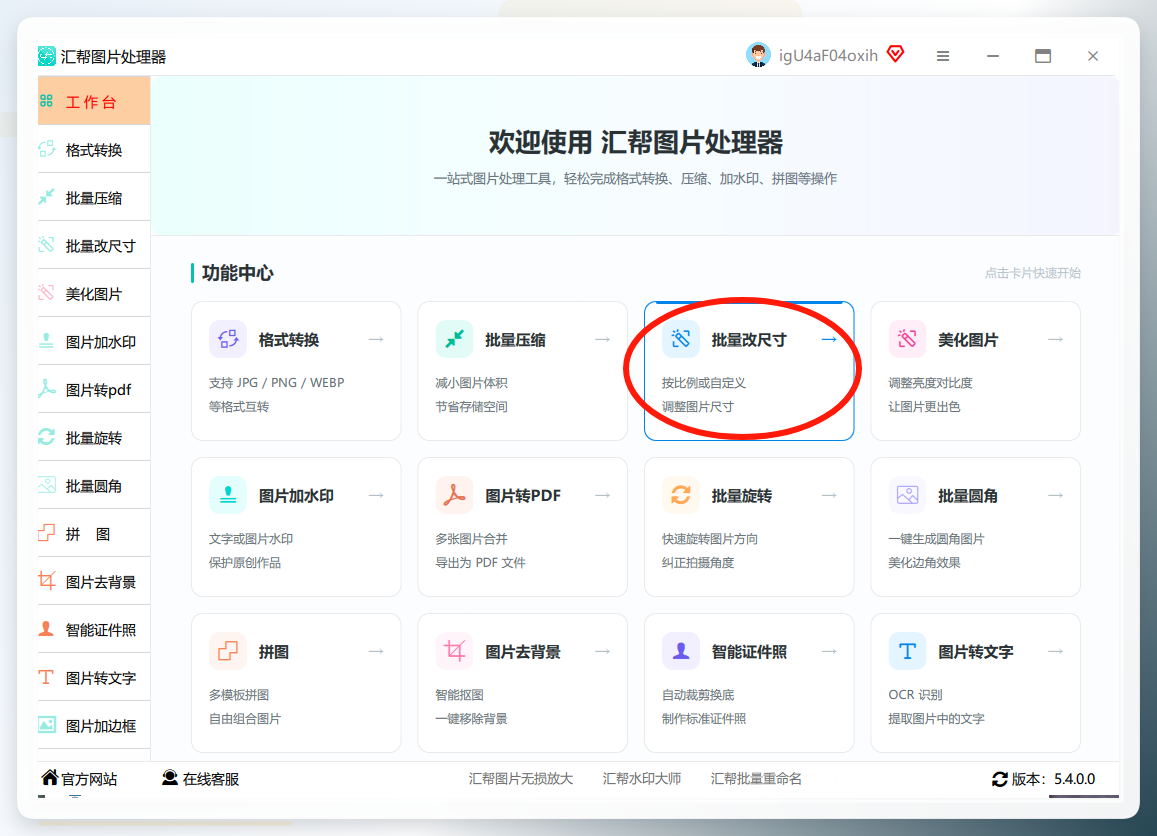Image resolution: width=1157 pixels, height=836 pixels.
Task: Click 多张图片合并 description text
Action: point(472,539)
